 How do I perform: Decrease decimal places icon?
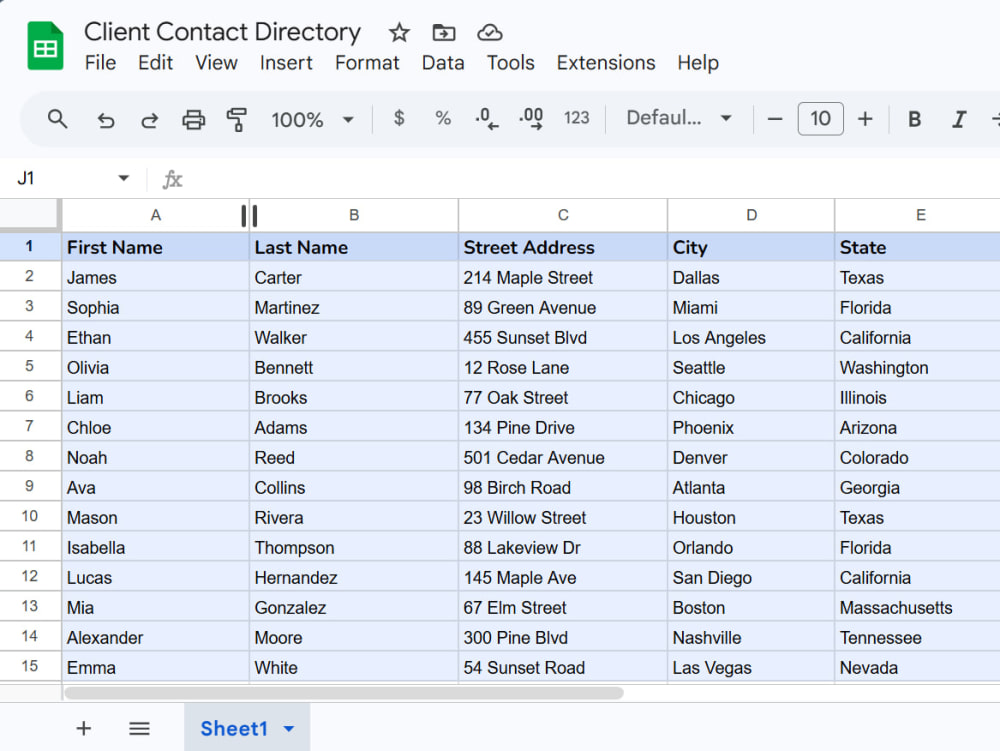pos(487,119)
